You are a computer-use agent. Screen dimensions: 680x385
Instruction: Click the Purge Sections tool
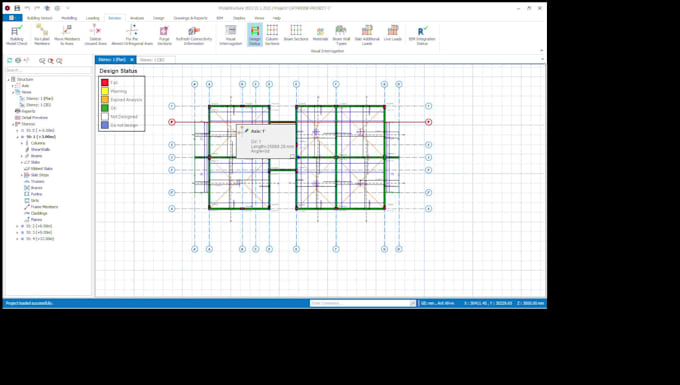click(x=164, y=35)
